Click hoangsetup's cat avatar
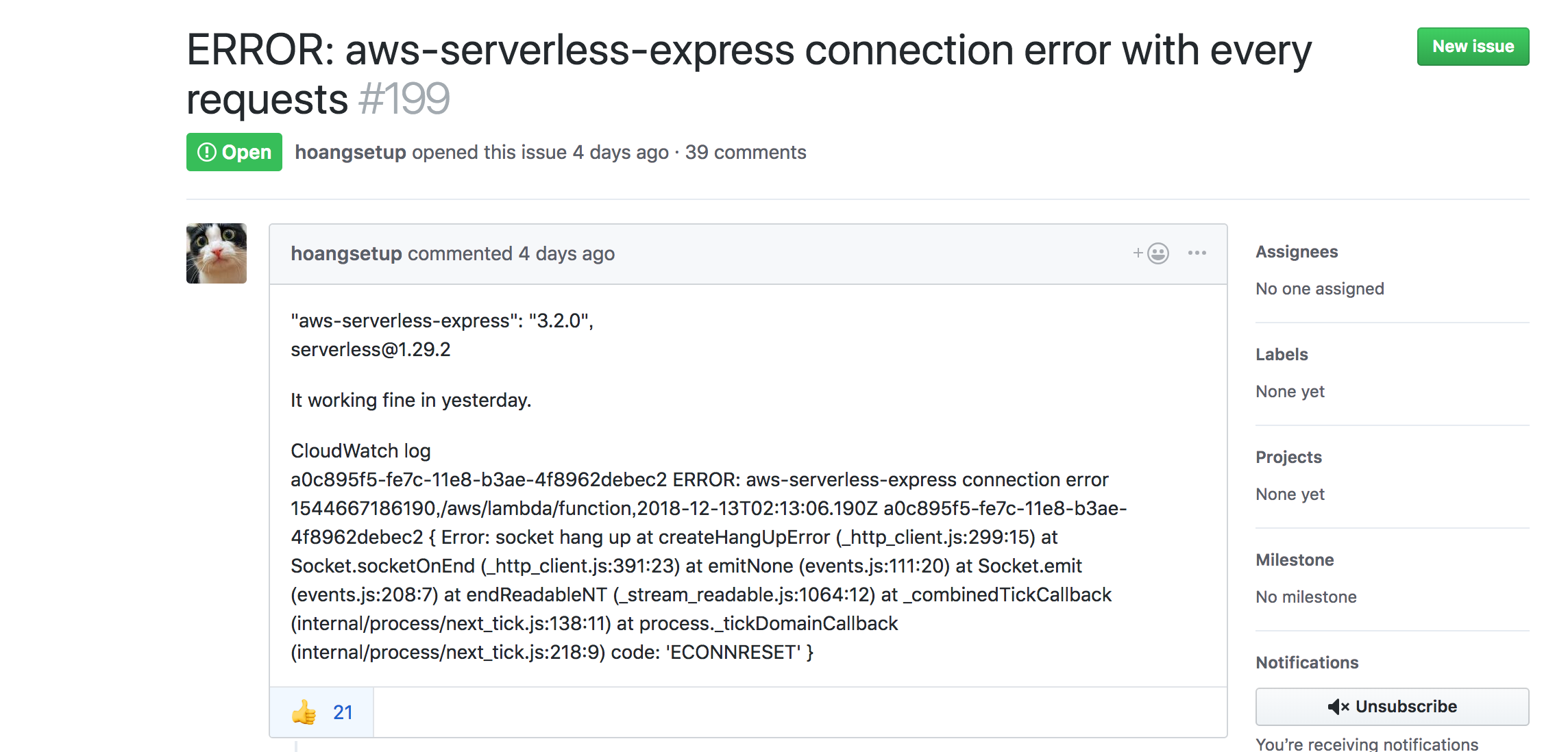The image size is (1568, 752). point(216,253)
